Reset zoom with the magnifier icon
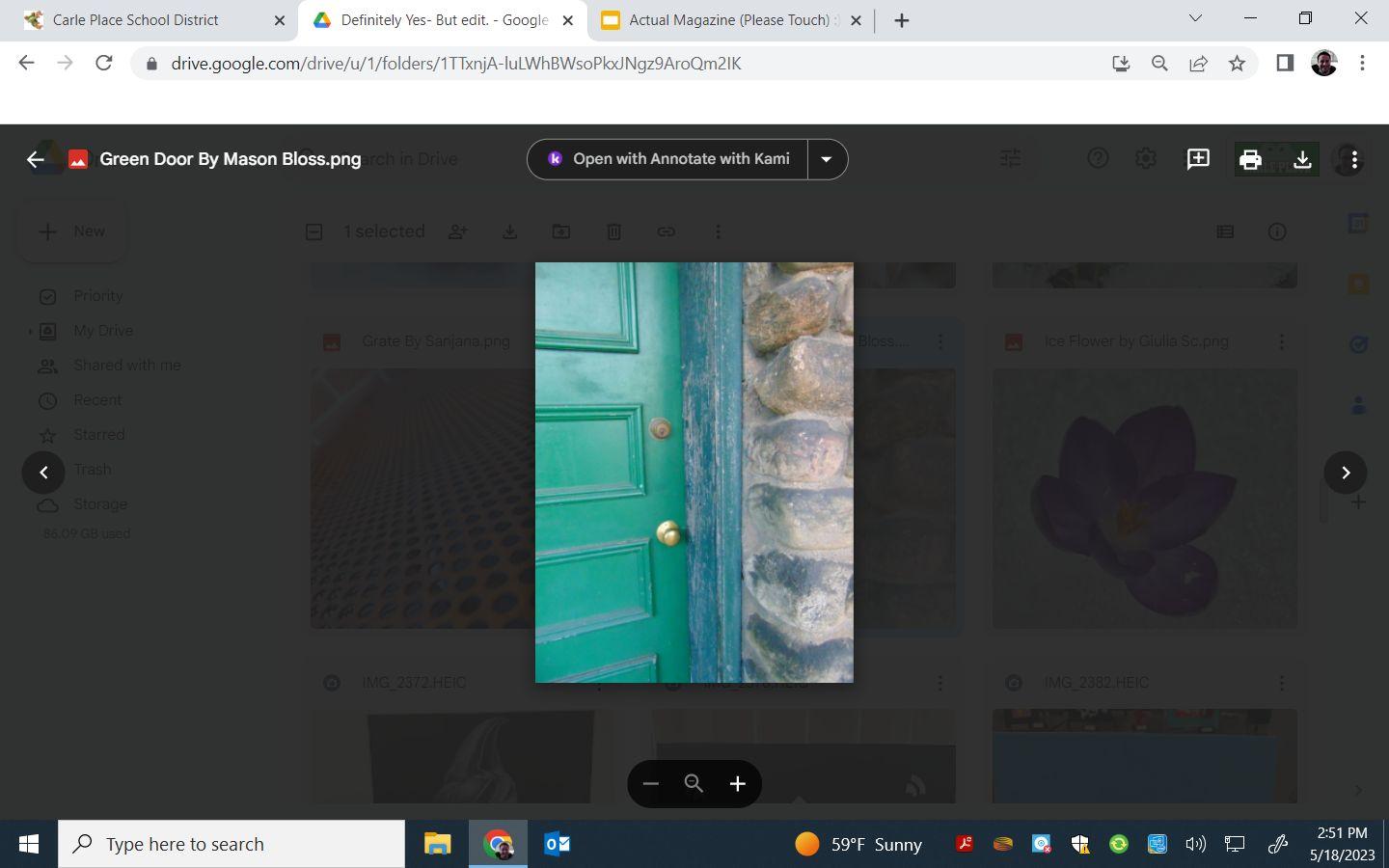The image size is (1389, 868). [x=694, y=783]
